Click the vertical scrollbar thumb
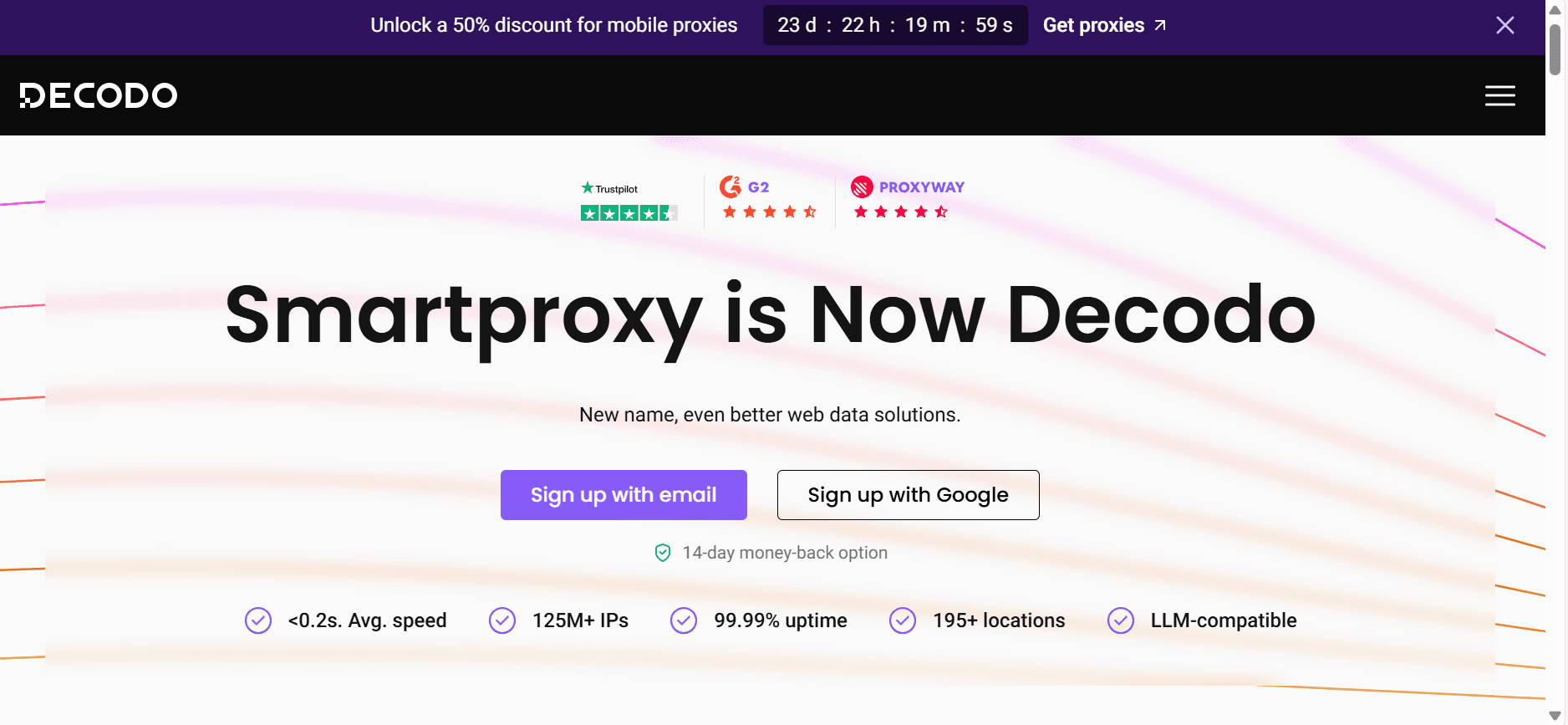The width and height of the screenshot is (1568, 725). (1555, 49)
